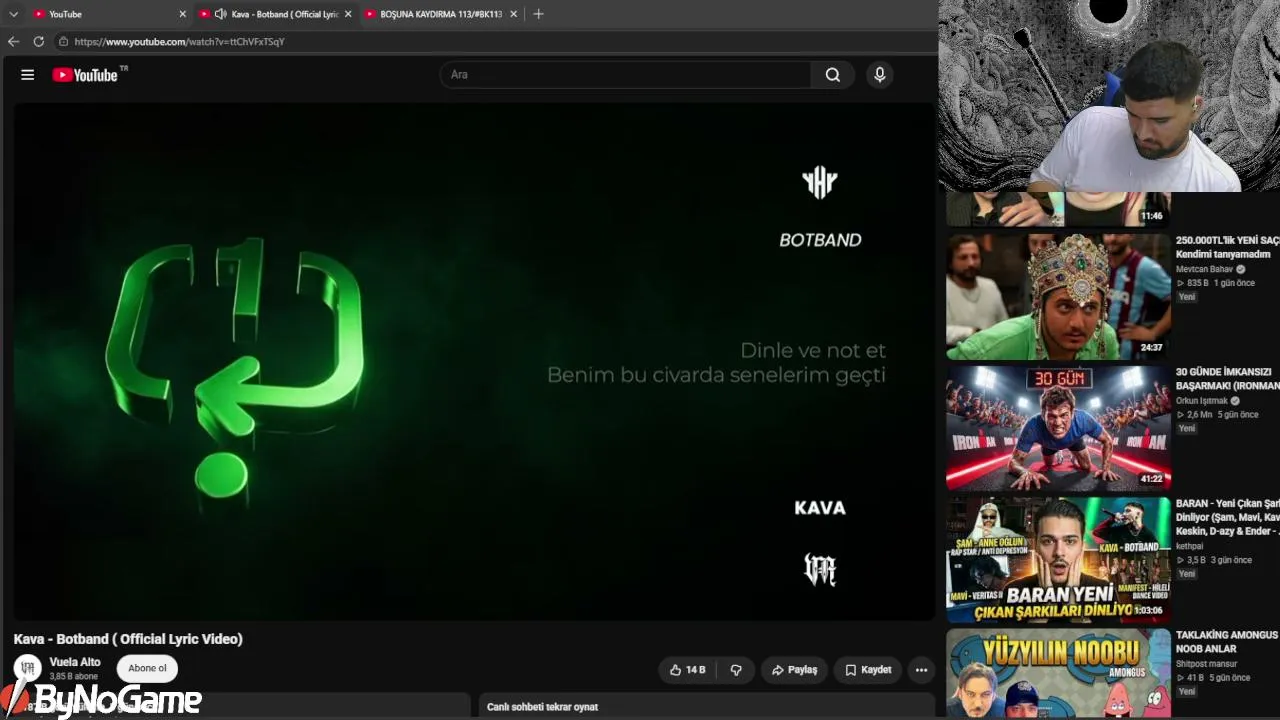Close the YouTube tab

coord(182,14)
